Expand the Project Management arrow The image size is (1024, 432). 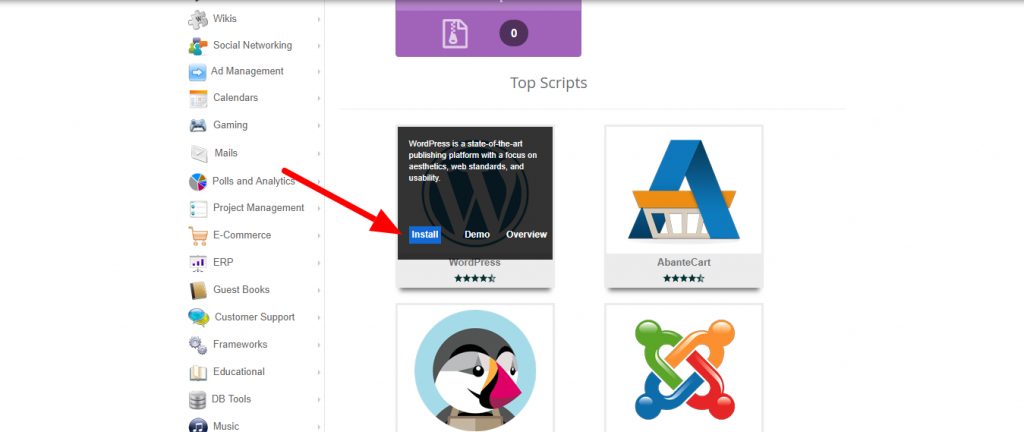pos(319,208)
